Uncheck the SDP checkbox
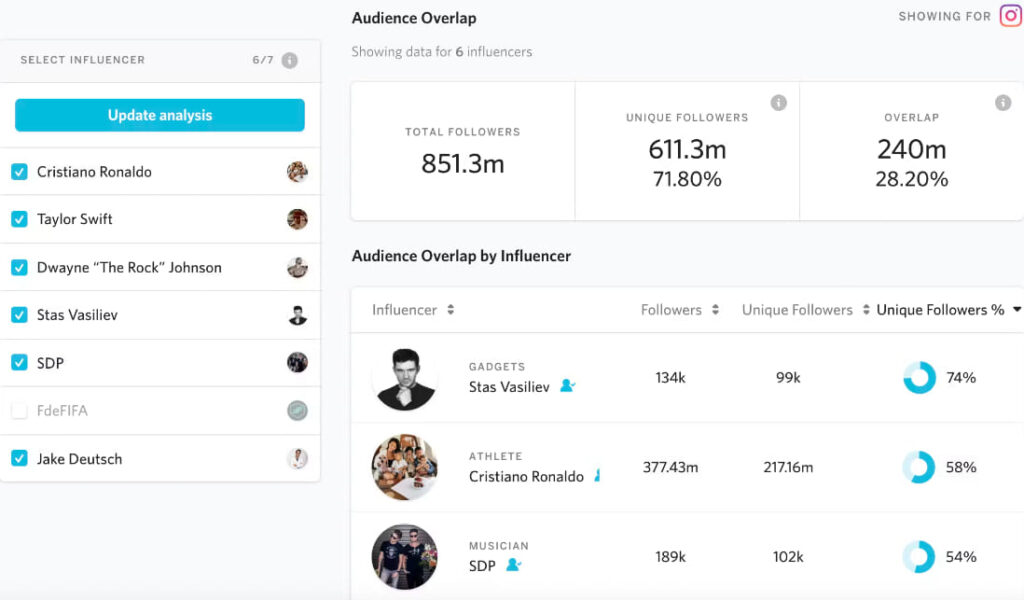 coord(20,362)
